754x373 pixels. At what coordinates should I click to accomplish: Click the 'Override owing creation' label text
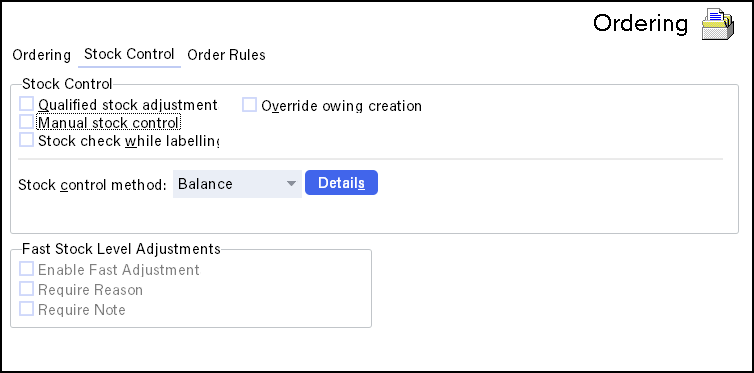tap(341, 106)
